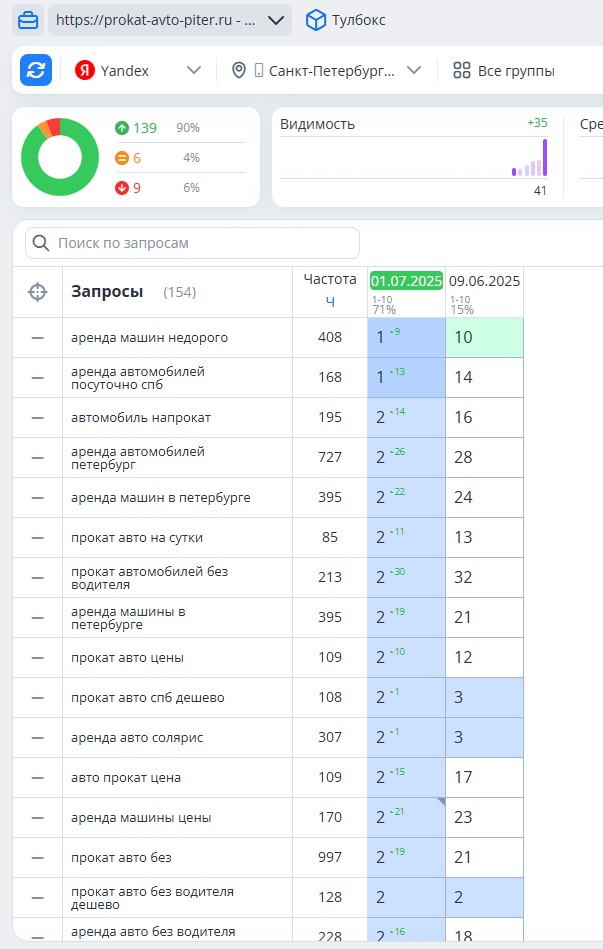The width and height of the screenshot is (603, 949).
Task: Open the Yandex search engine dropdown
Action: tap(194, 70)
